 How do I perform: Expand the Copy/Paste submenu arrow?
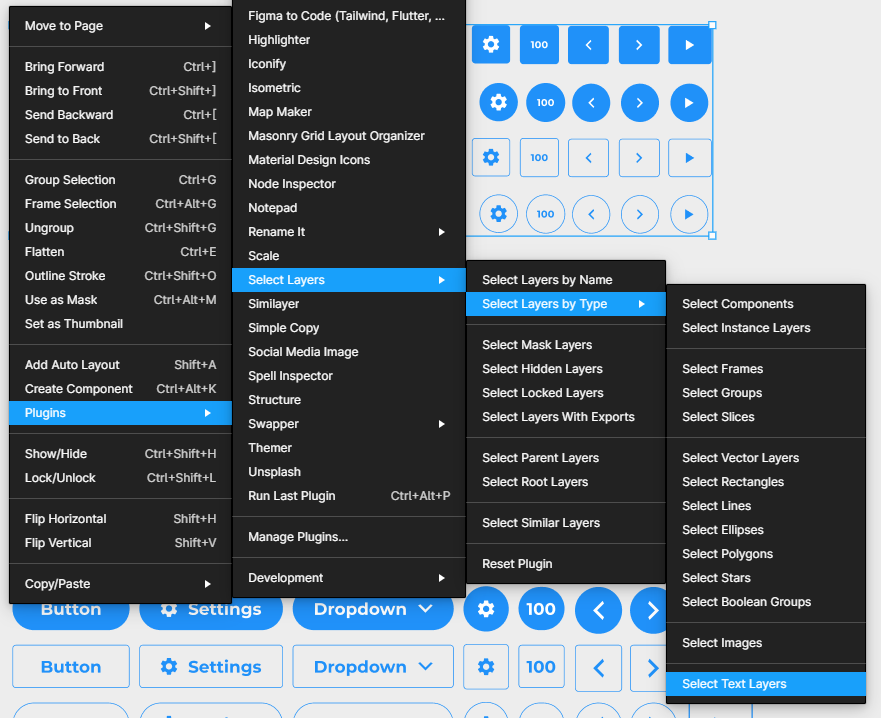207,584
